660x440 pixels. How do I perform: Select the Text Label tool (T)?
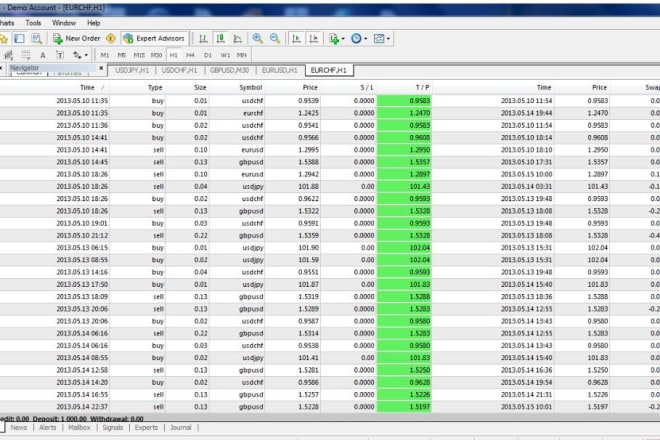point(60,55)
